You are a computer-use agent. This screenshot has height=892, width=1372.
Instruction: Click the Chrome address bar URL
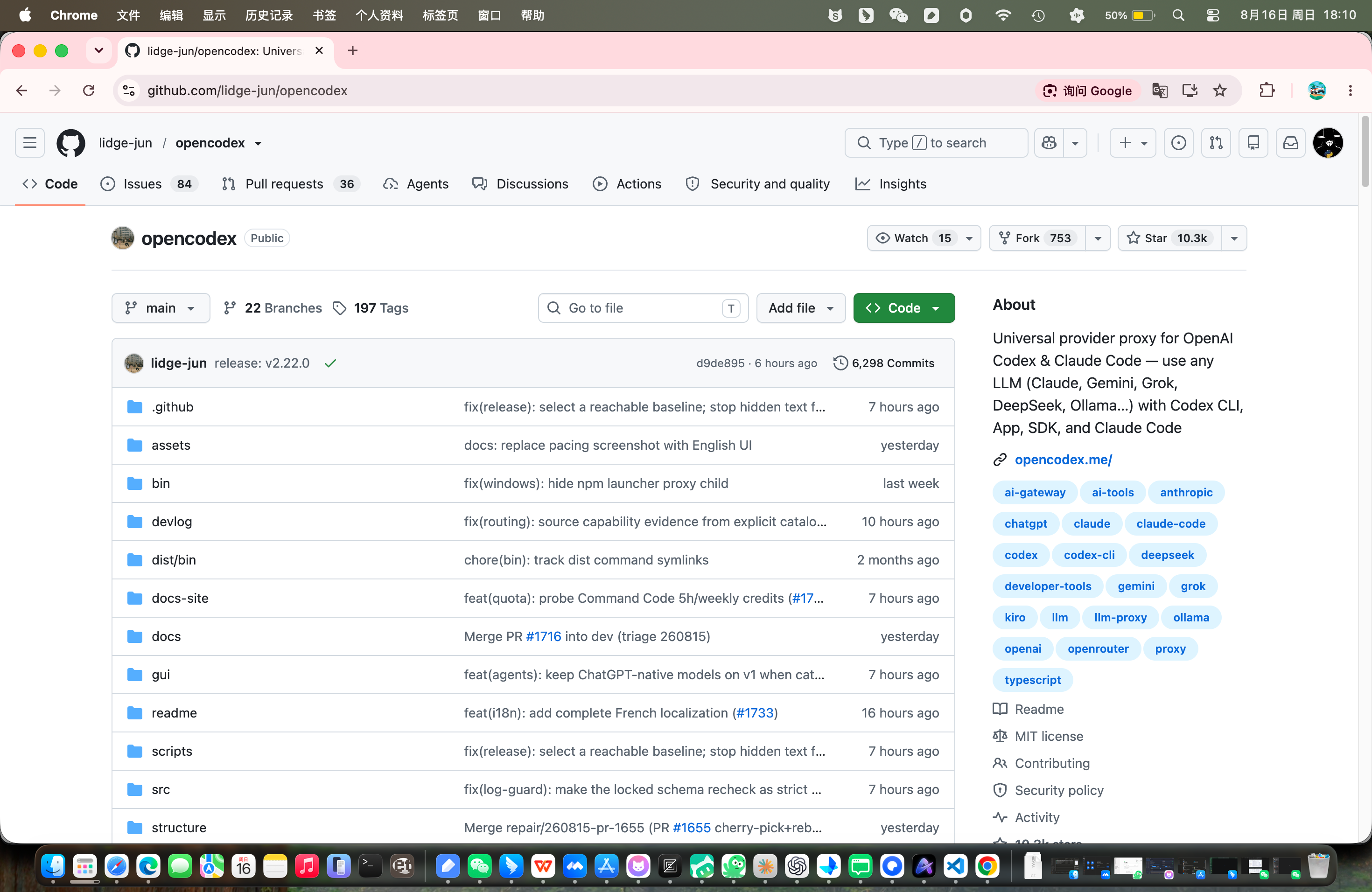[247, 91]
